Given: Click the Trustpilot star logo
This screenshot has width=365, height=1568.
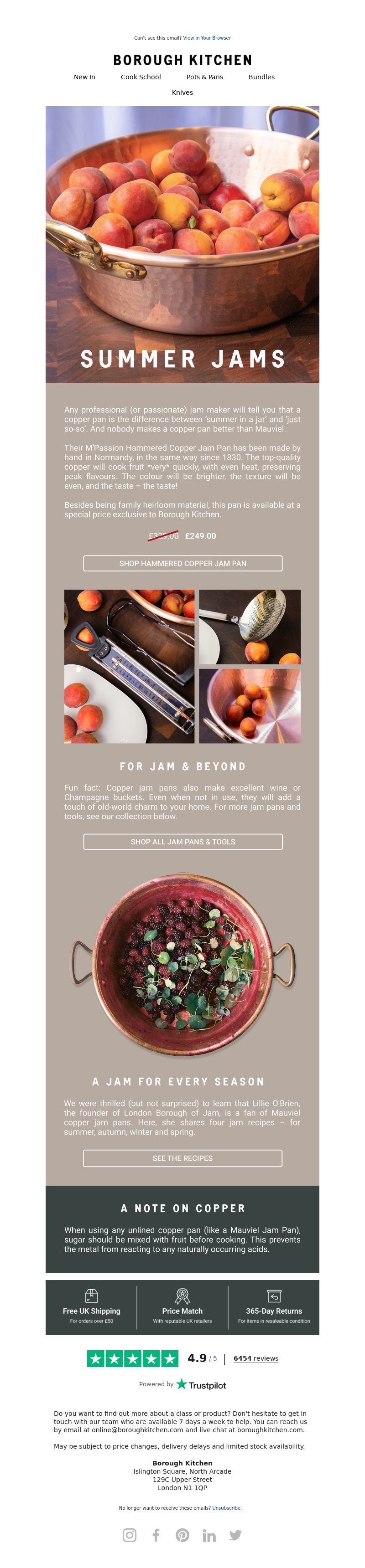Looking at the screenshot, I should pos(182,1383).
